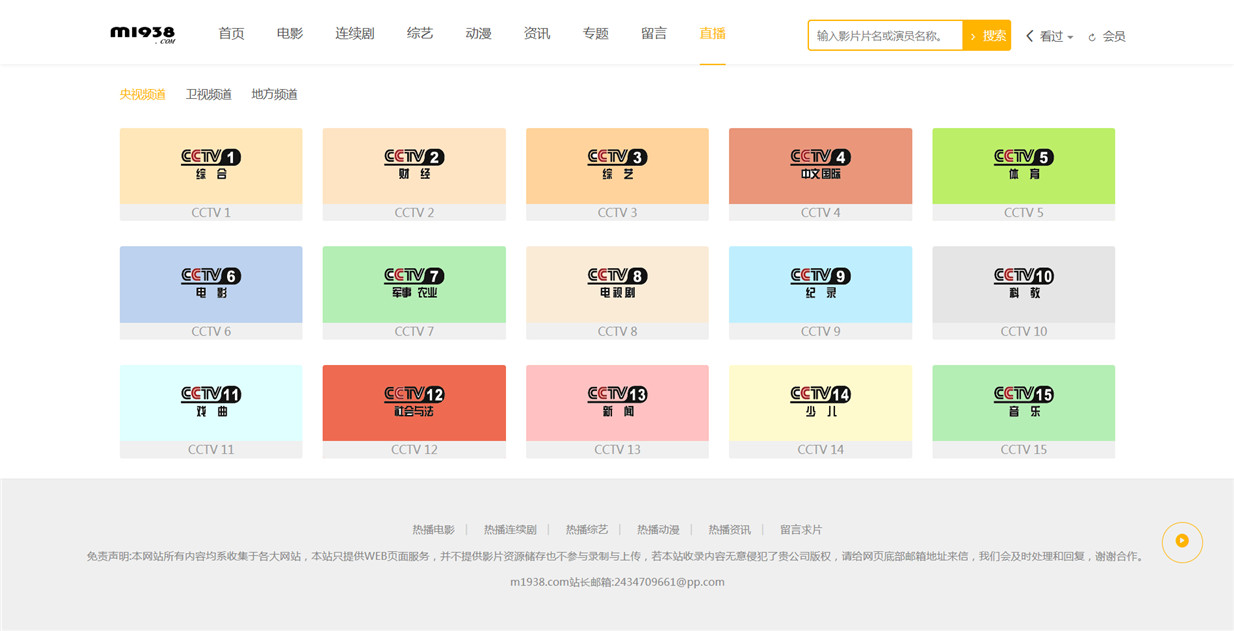Open the CCTV 5 体育 channel thumbnail
This screenshot has height=631, width=1234.
coord(1023,166)
